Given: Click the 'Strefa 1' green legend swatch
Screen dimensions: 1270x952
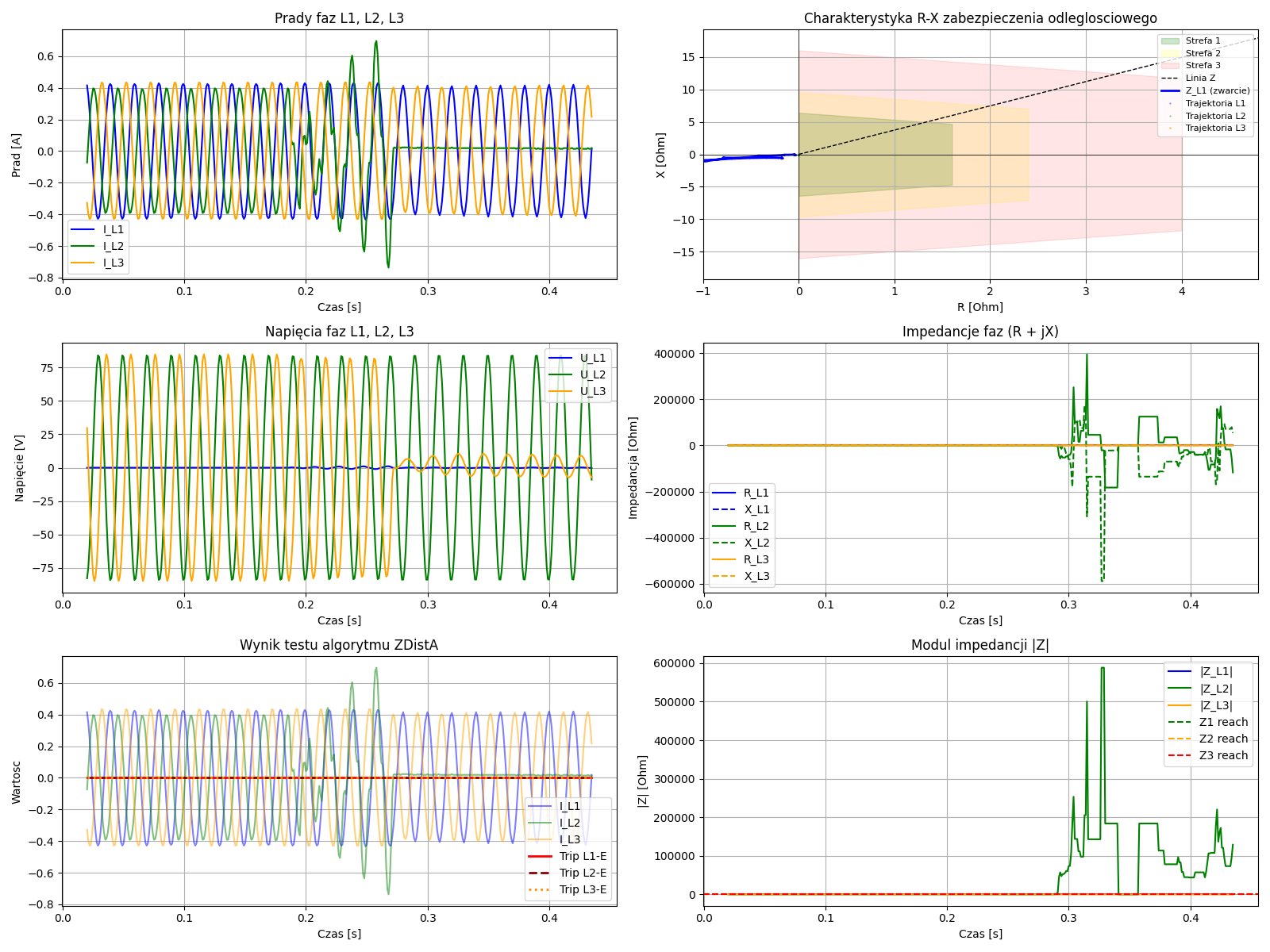Looking at the screenshot, I should click(1170, 40).
